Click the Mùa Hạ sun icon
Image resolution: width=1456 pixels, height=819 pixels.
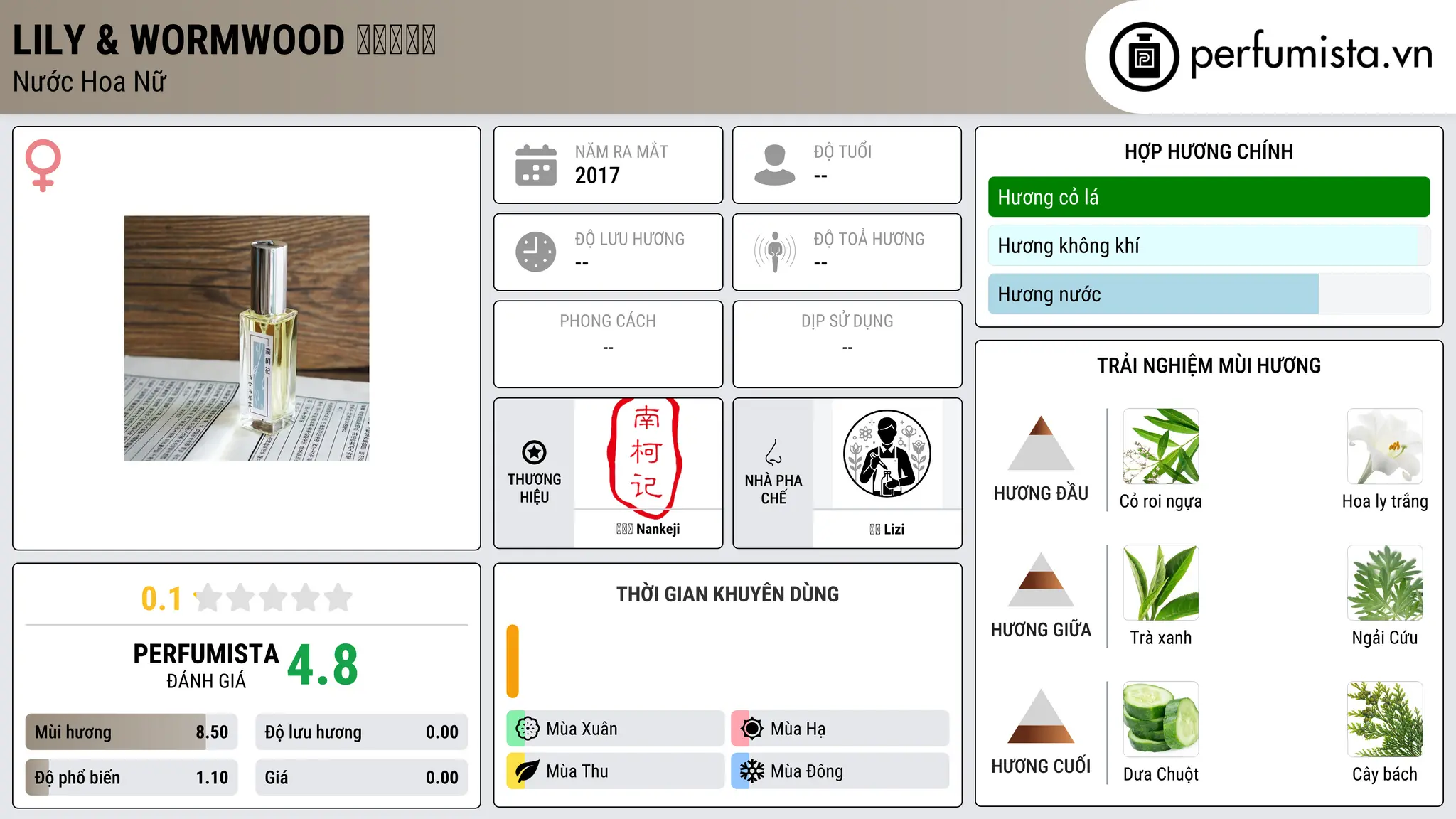[x=752, y=729]
